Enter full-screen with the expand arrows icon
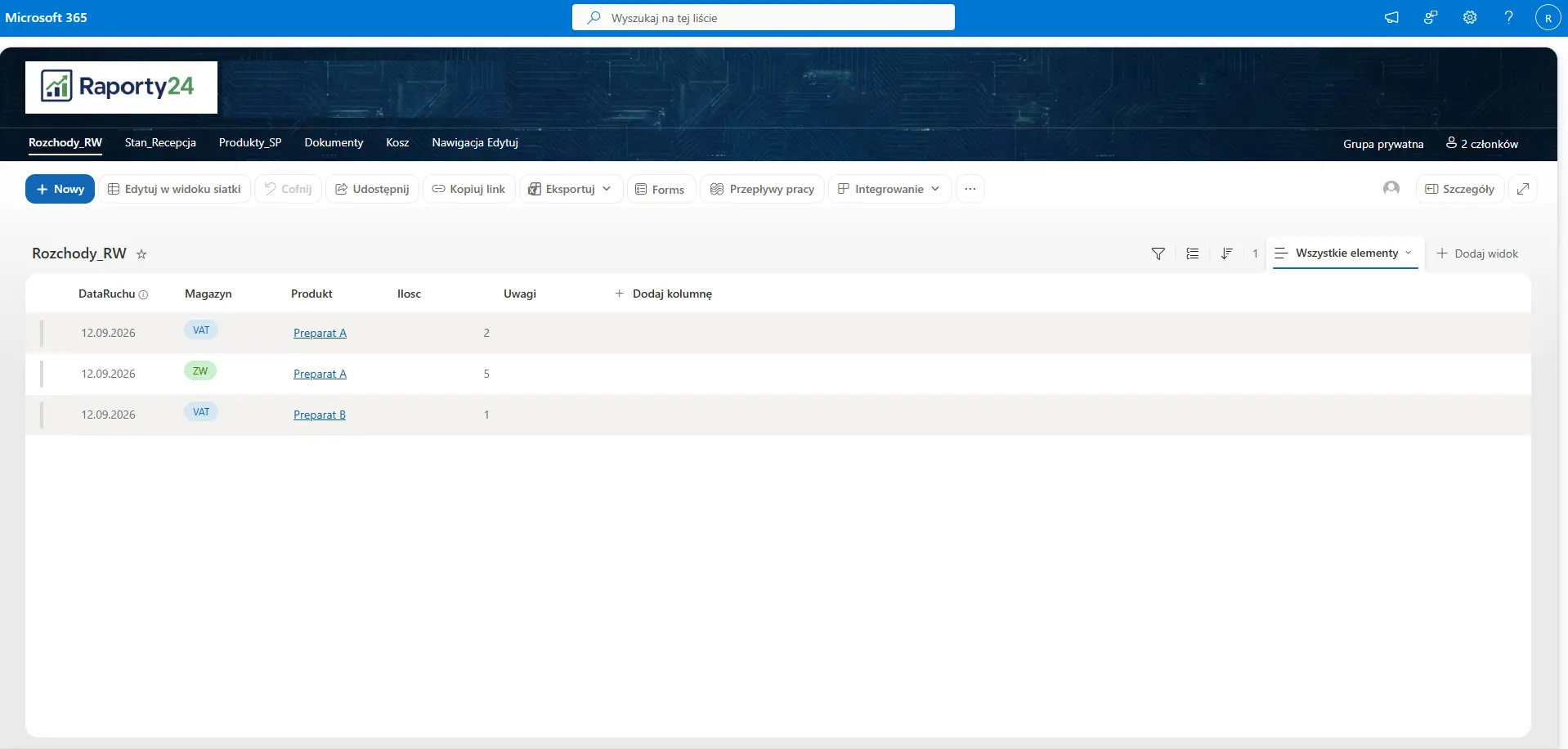 [1523, 189]
